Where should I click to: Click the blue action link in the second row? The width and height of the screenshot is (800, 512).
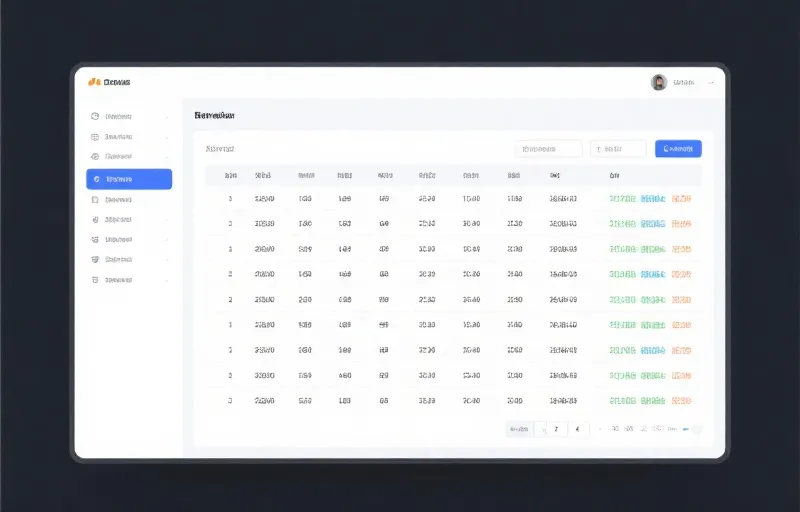[653, 224]
